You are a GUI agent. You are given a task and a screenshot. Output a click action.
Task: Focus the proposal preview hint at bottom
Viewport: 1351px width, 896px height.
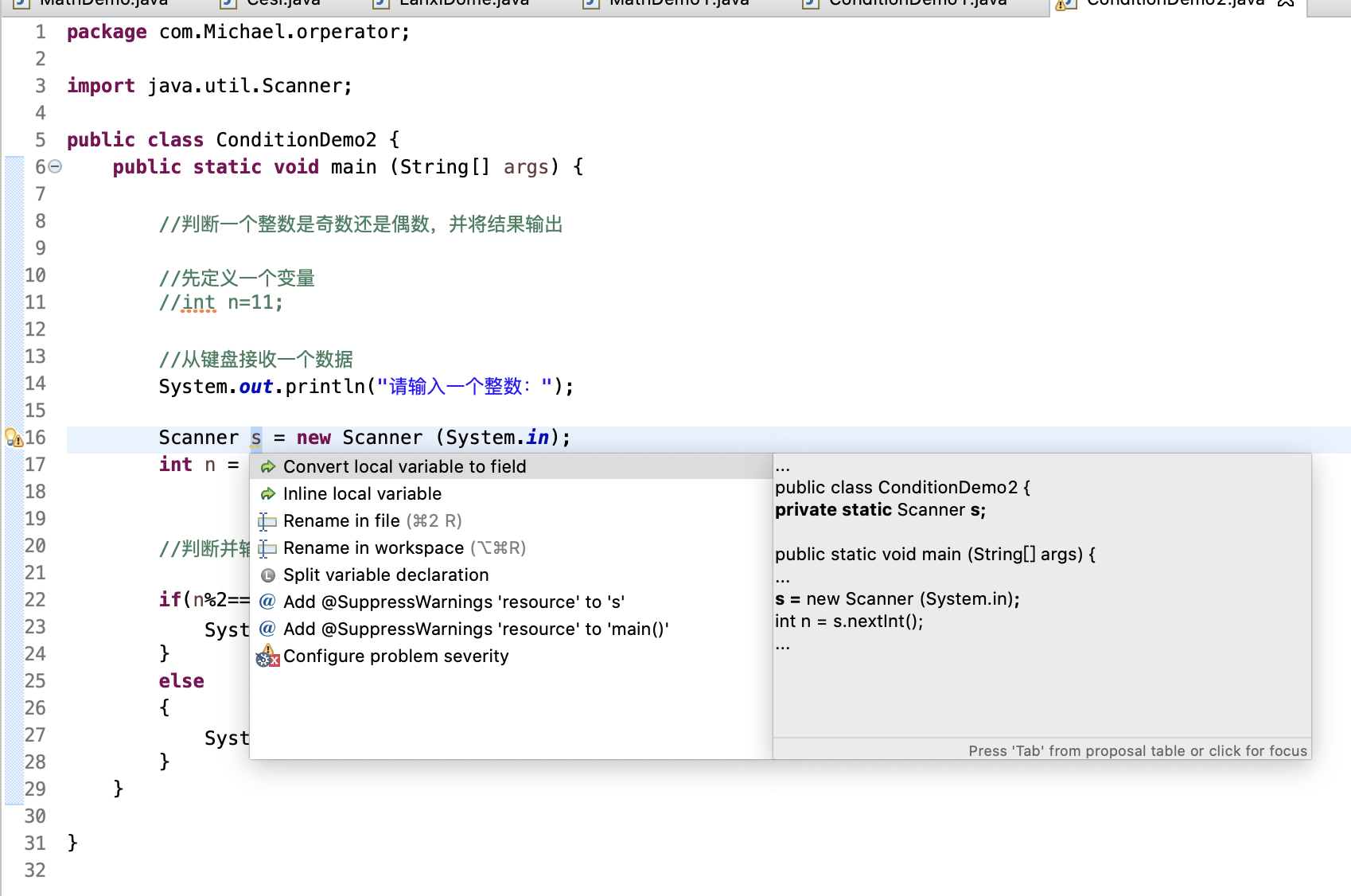click(1137, 750)
